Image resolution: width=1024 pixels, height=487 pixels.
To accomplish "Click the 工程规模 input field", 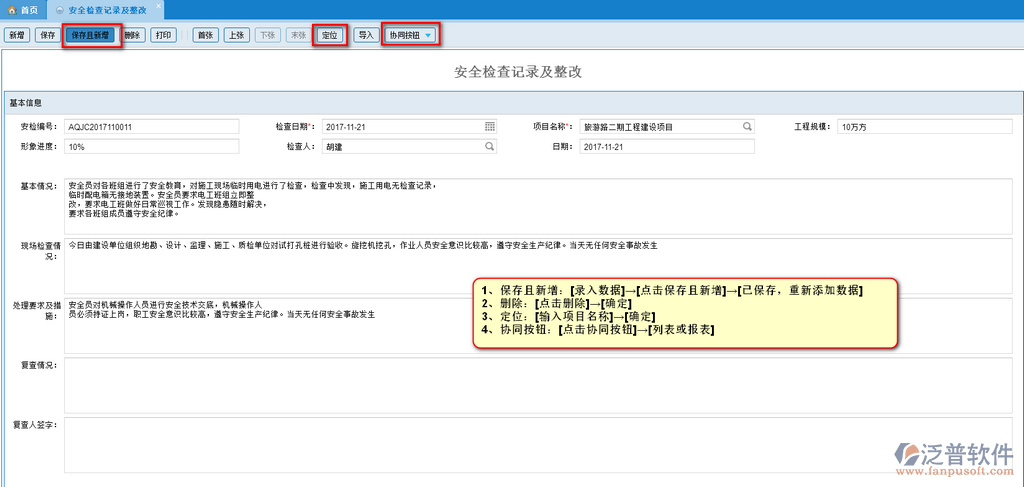I will pos(925,127).
